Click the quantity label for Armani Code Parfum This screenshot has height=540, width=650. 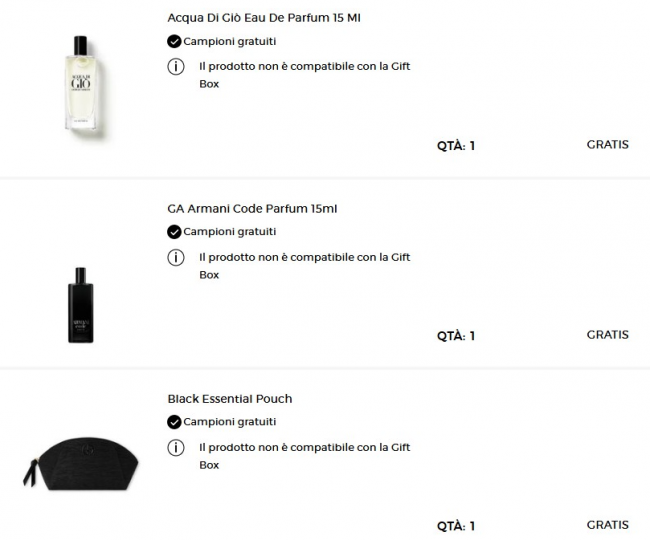456,336
